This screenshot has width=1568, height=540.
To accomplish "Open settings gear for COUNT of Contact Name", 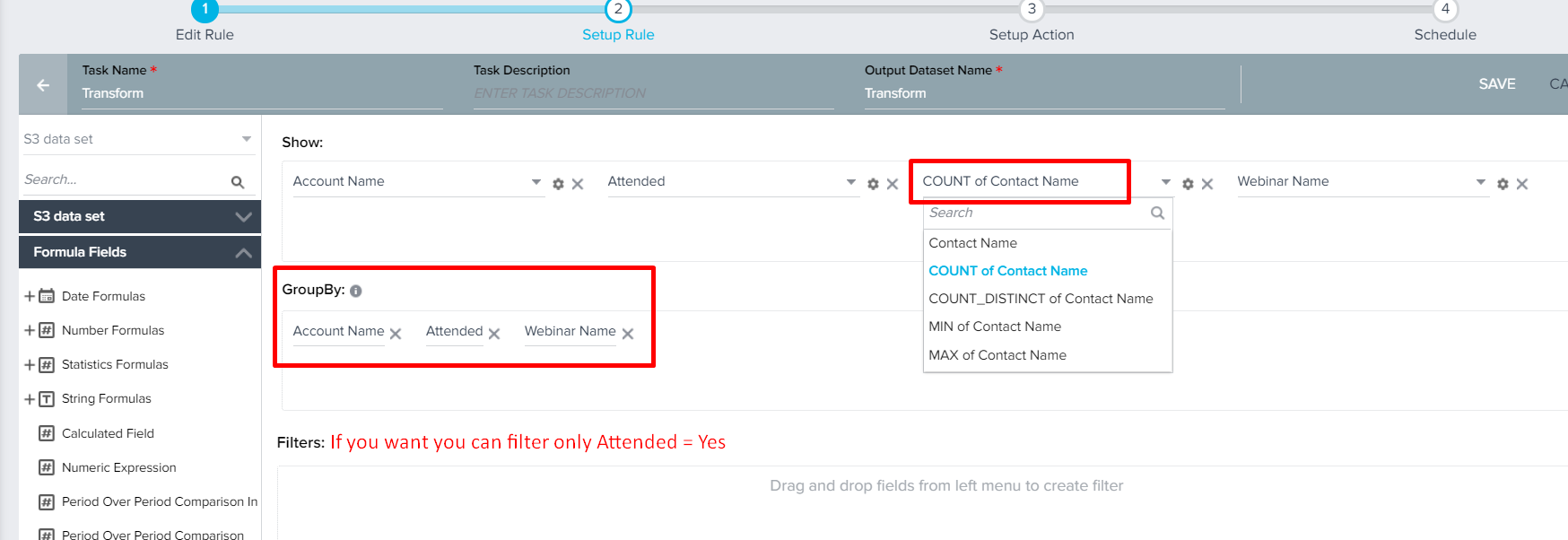I will [x=1188, y=184].
